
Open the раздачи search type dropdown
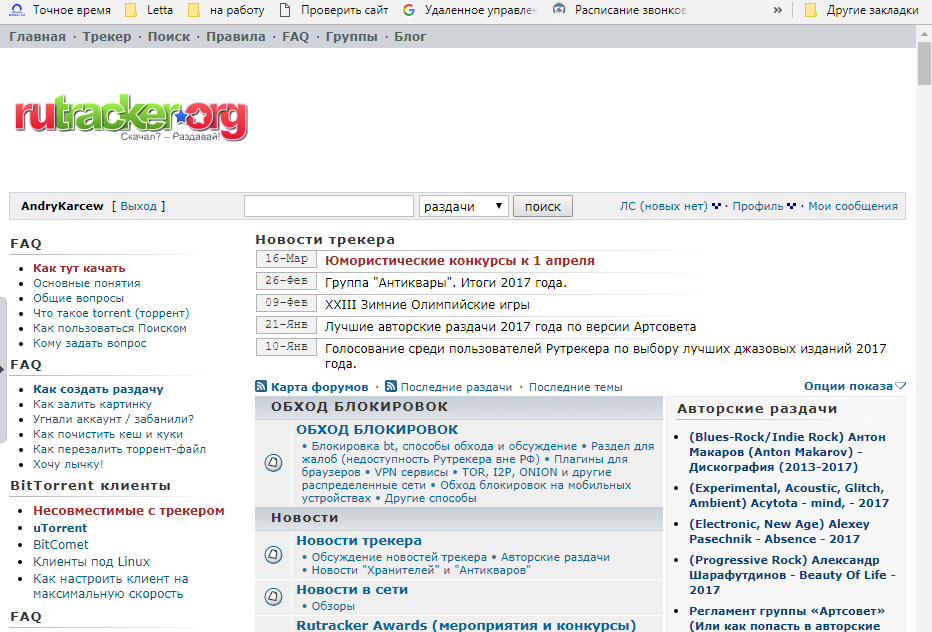(x=464, y=206)
